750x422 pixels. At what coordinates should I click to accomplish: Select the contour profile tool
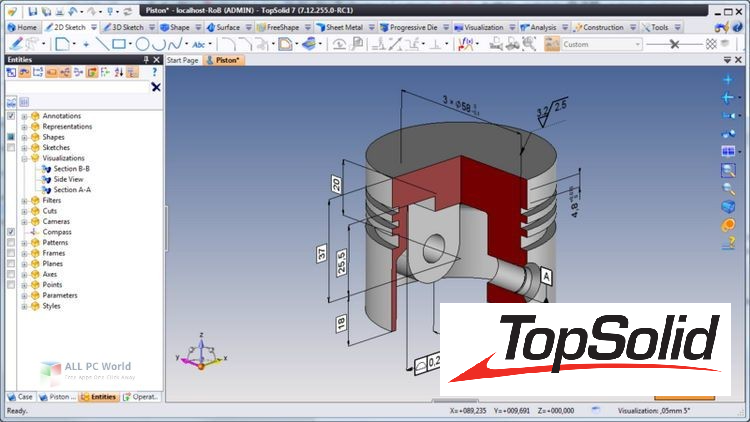tap(62, 44)
